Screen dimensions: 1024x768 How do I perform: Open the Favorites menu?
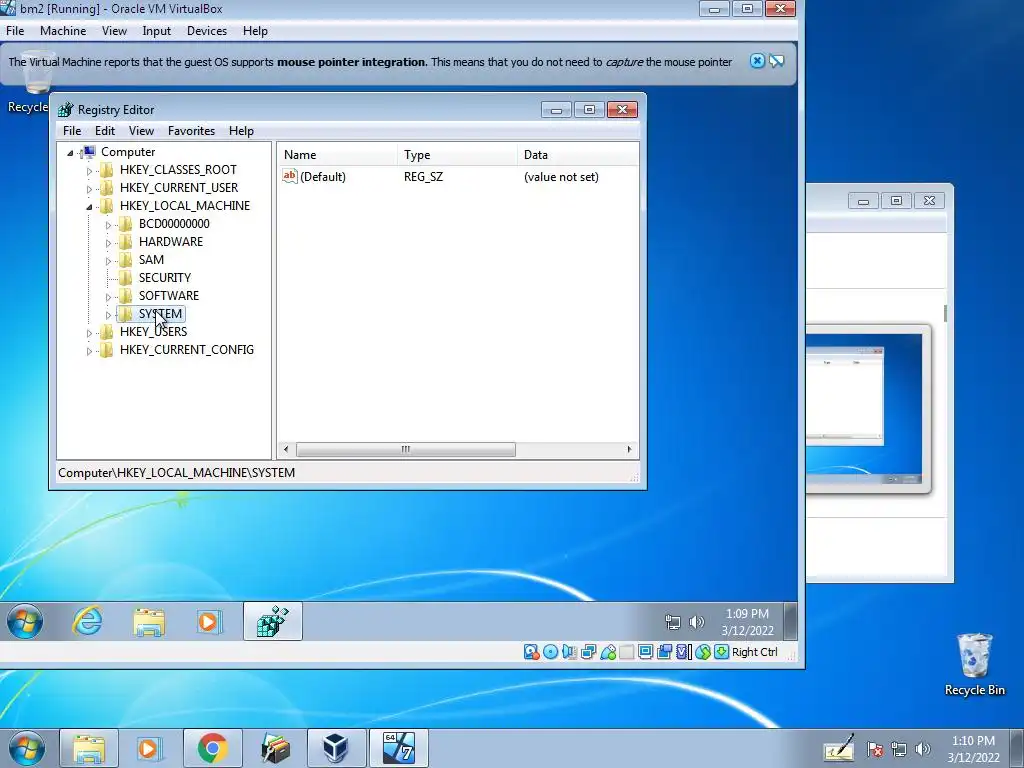click(x=191, y=131)
